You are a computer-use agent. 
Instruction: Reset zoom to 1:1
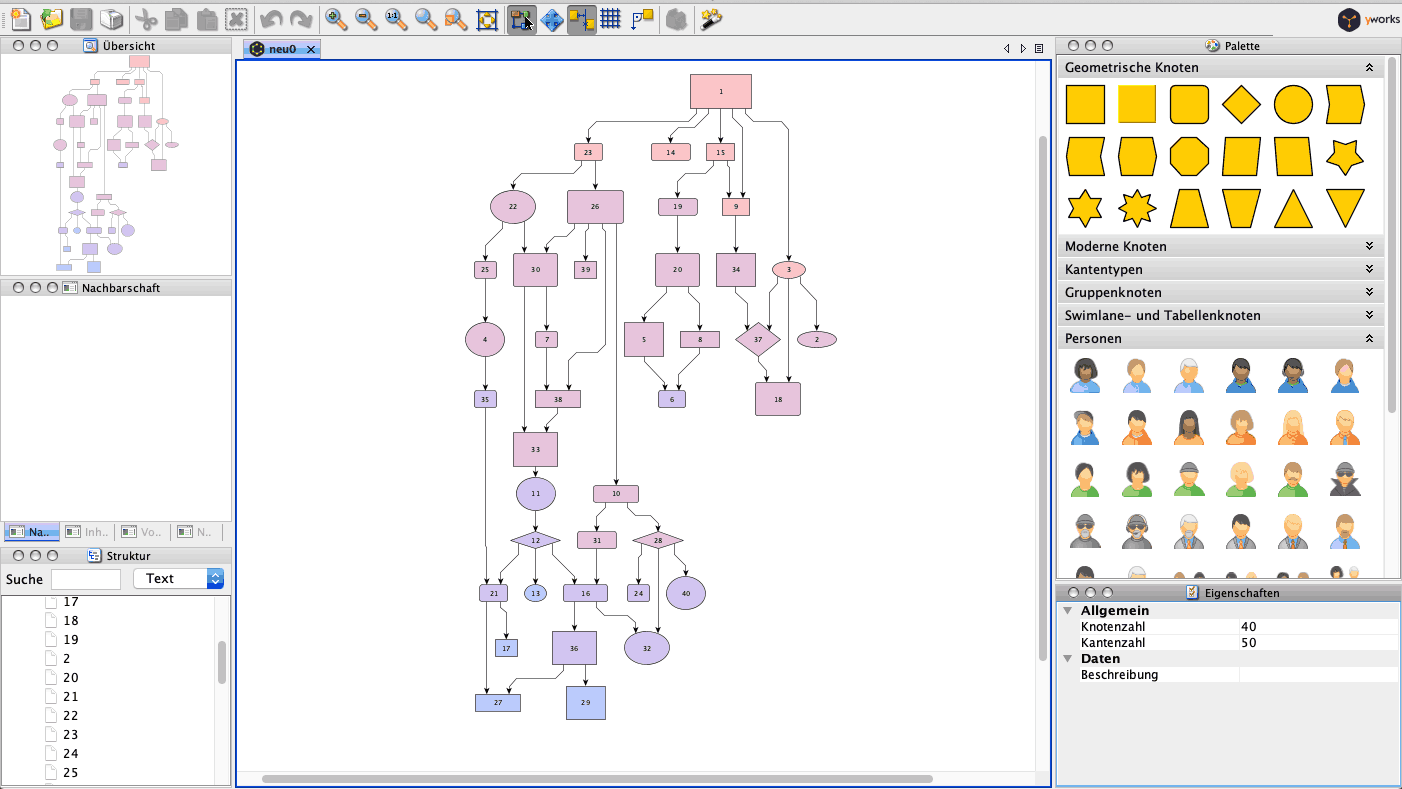[x=396, y=19]
